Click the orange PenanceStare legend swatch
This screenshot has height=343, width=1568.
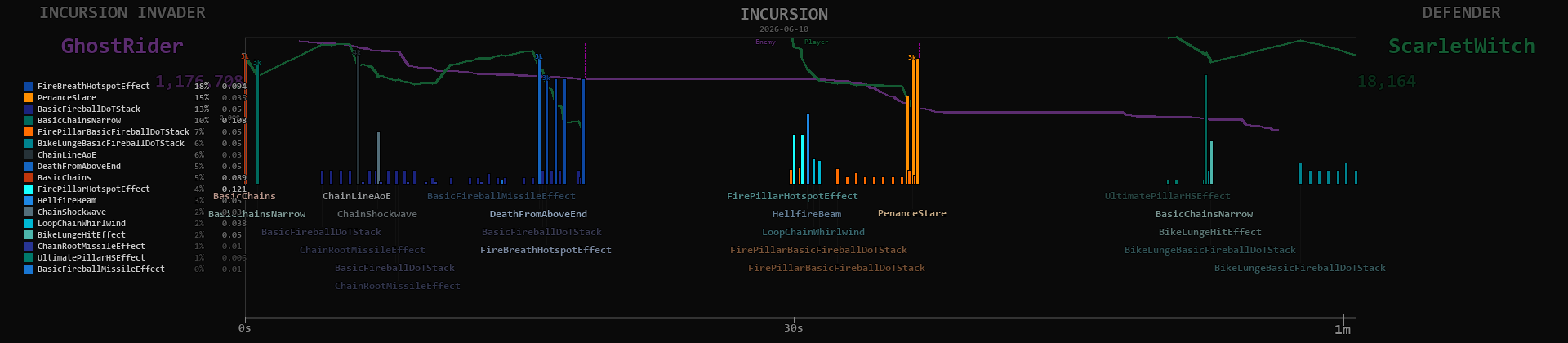29,97
